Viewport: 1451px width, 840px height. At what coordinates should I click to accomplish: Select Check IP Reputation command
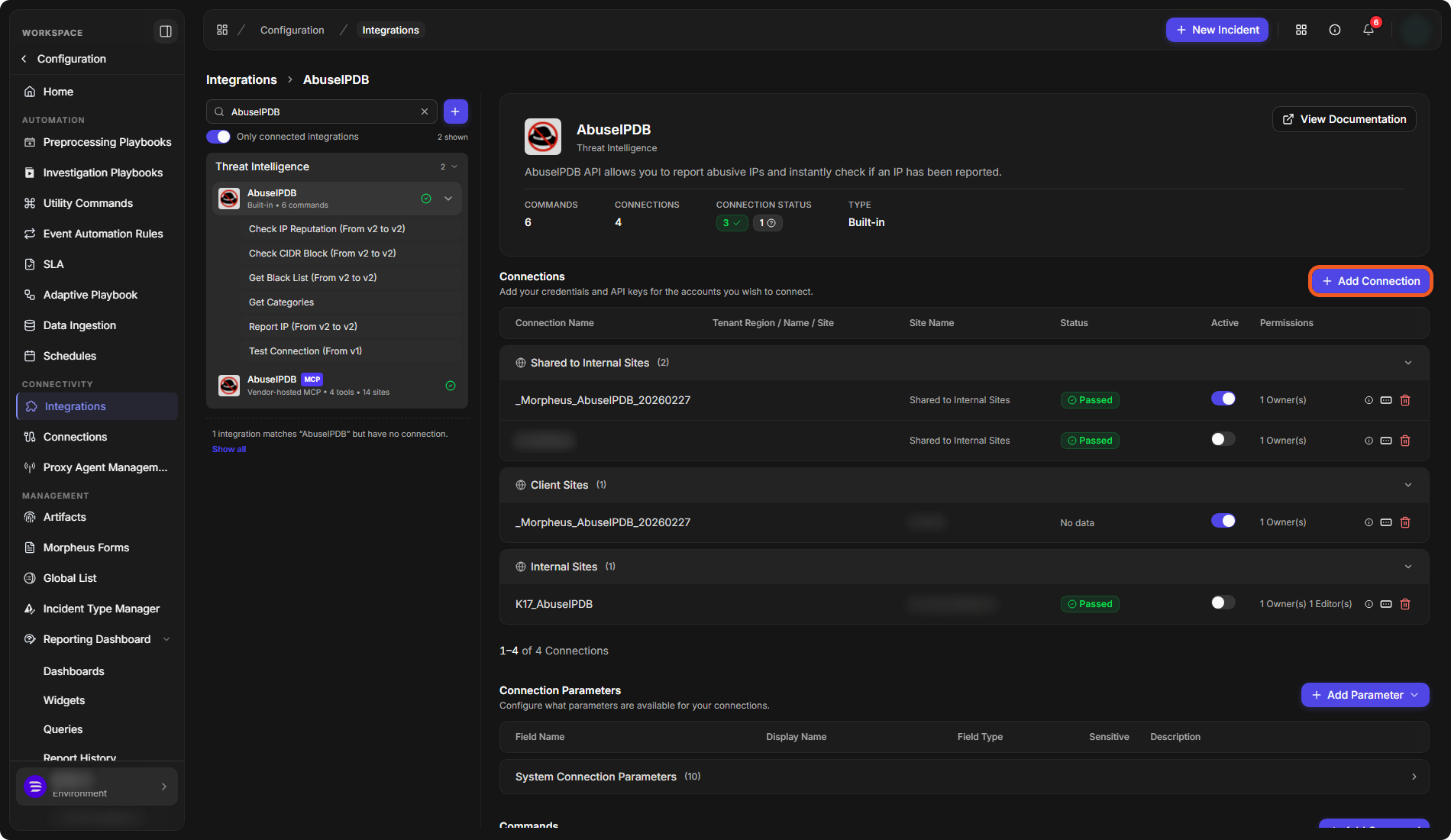[327, 229]
